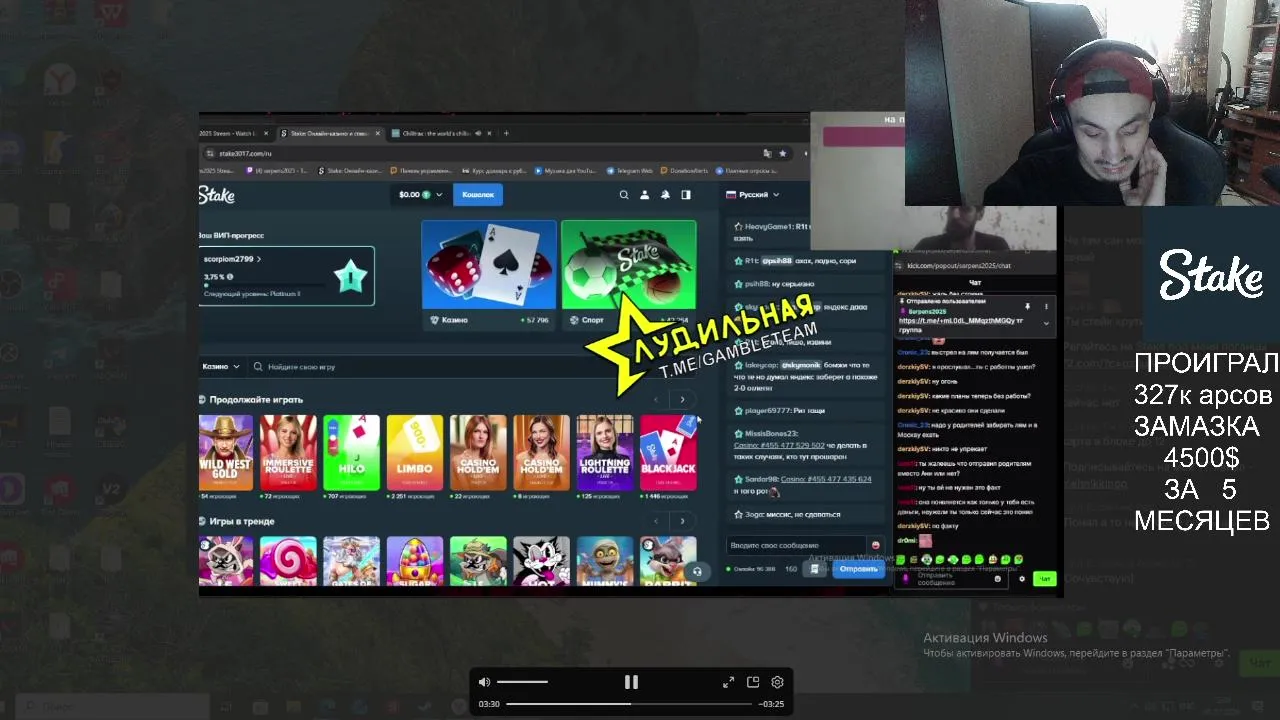Open Casino #455 477 435 624 bet link
This screenshot has width=1280, height=720.
(826, 479)
